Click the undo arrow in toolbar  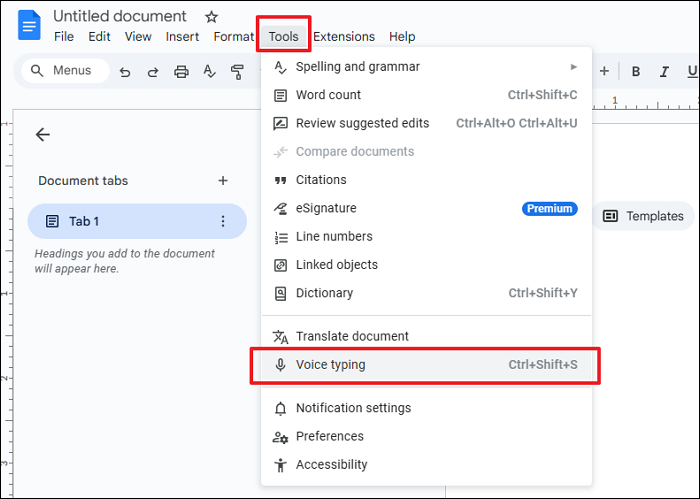[125, 71]
